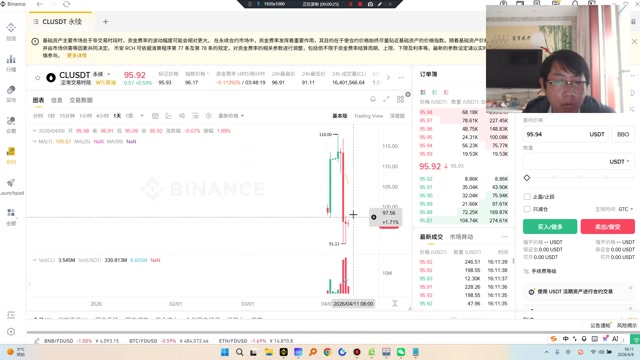Click the BBO price button
This screenshot has height=360, width=640.
tap(623, 134)
